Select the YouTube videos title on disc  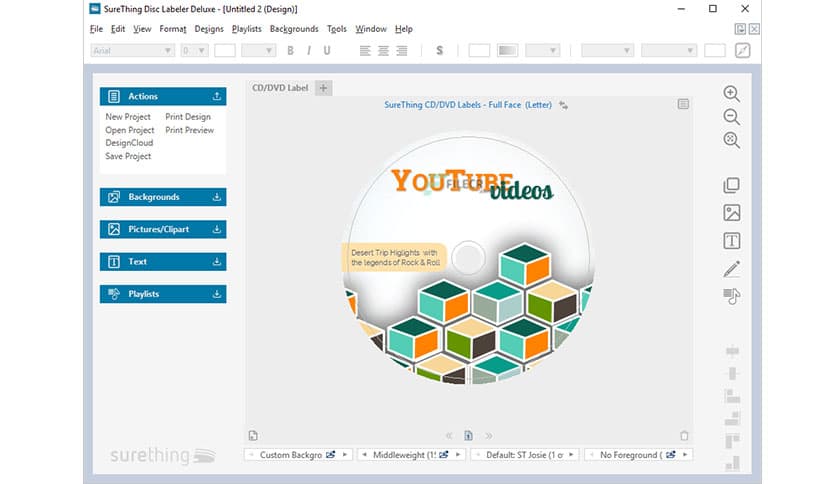pos(472,184)
